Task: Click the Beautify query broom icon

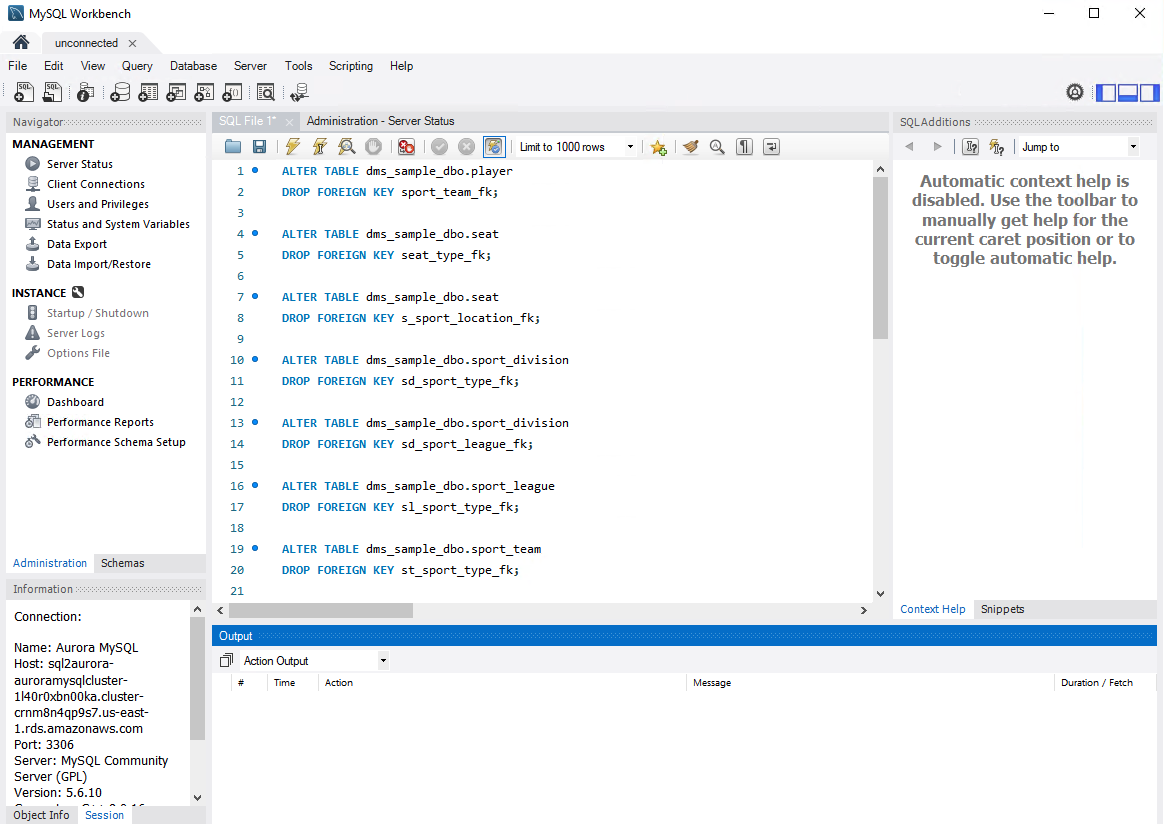Action: coord(690,147)
